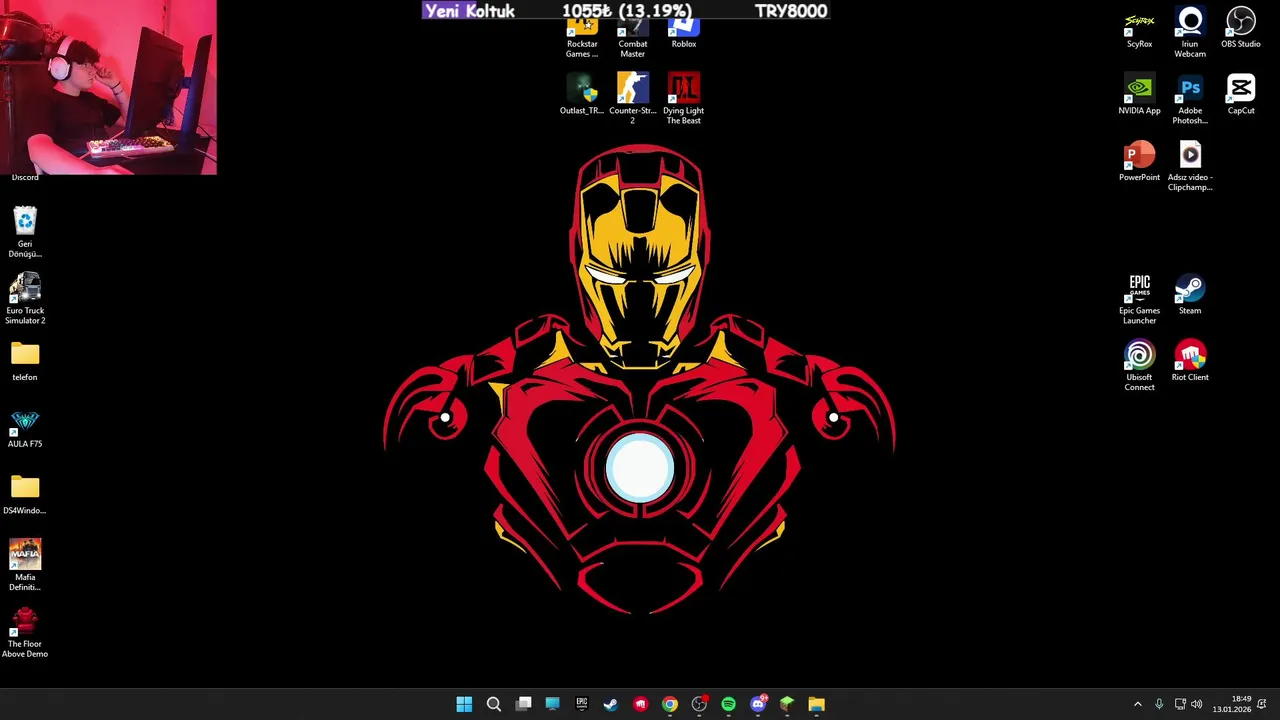Select the AULA F75 shortcut

[x=25, y=428]
